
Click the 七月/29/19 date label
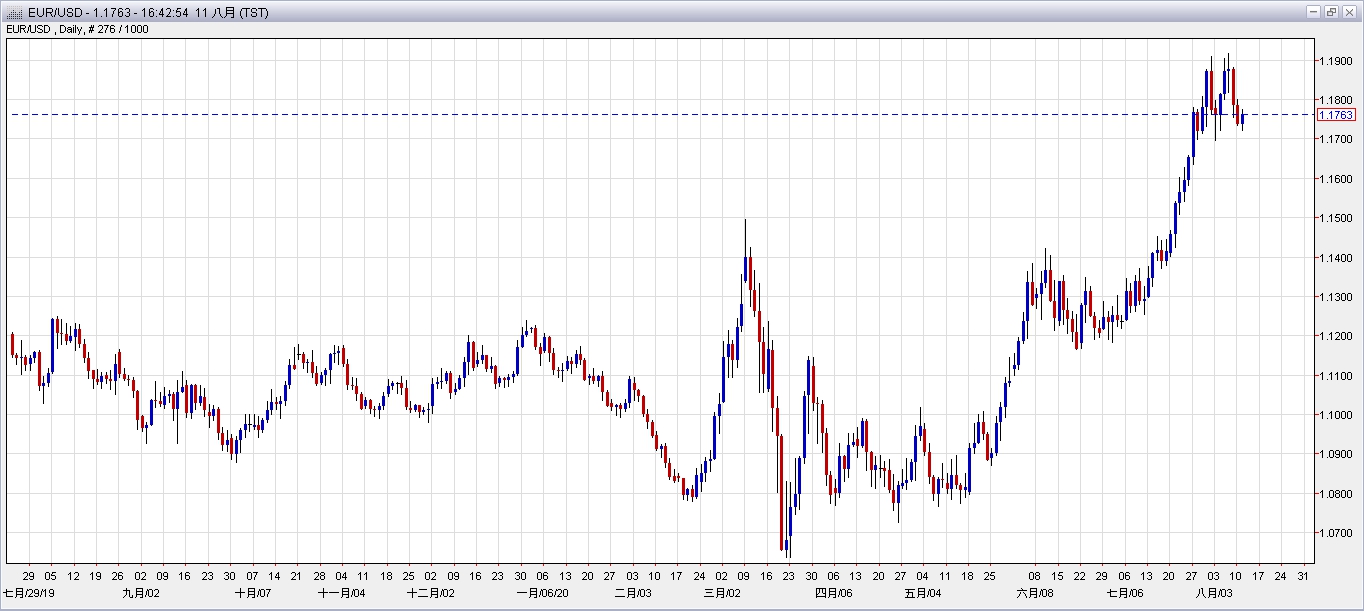tap(27, 593)
